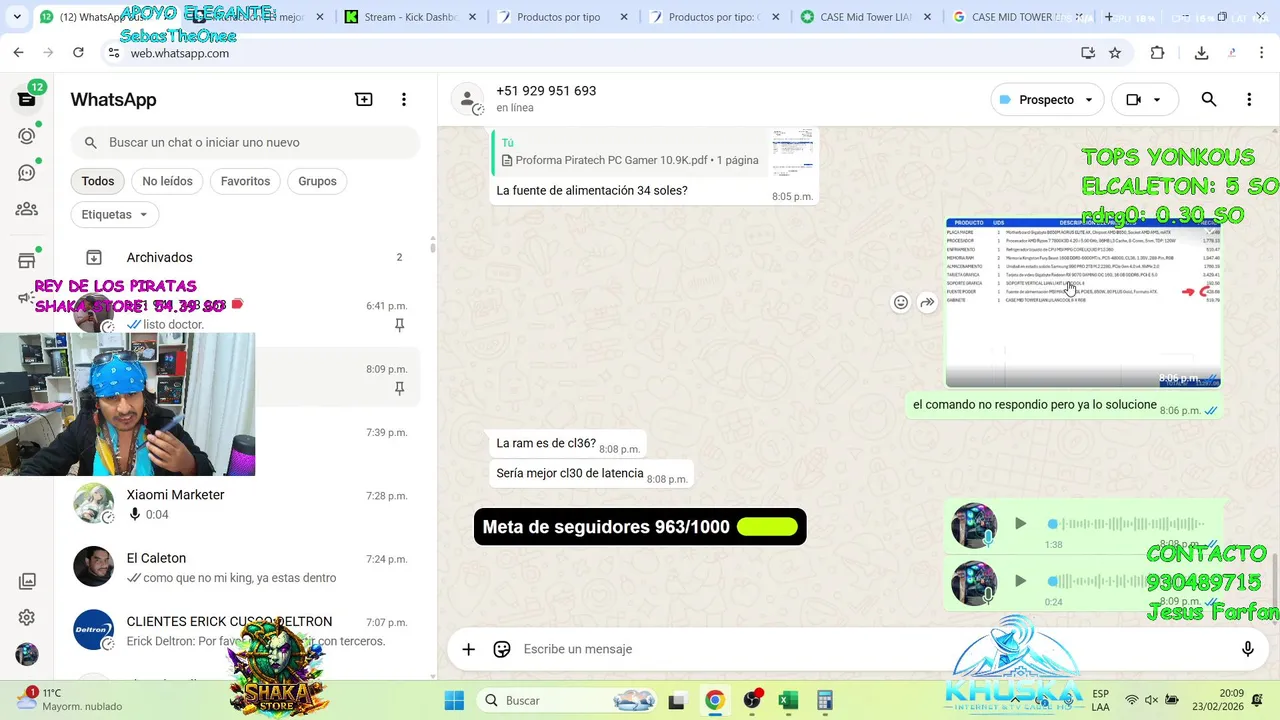Record a voice message with the microphone
1280x720 pixels.
tap(1248, 649)
